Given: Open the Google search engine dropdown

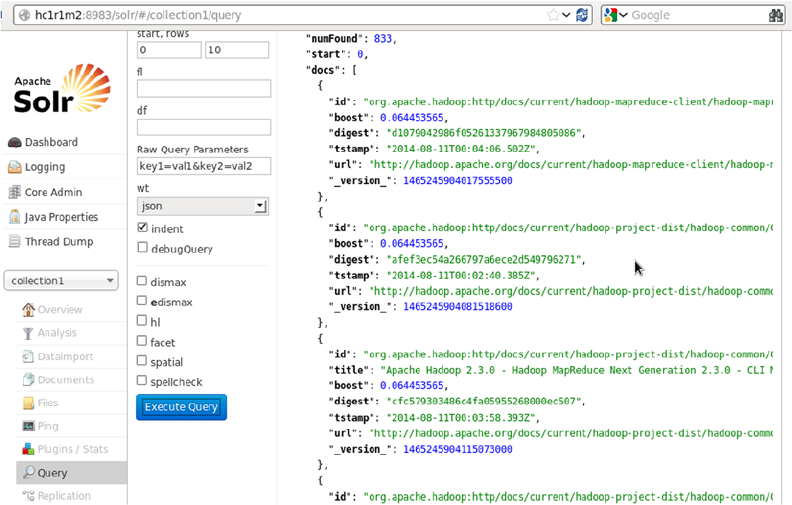Looking at the screenshot, I should [x=617, y=15].
